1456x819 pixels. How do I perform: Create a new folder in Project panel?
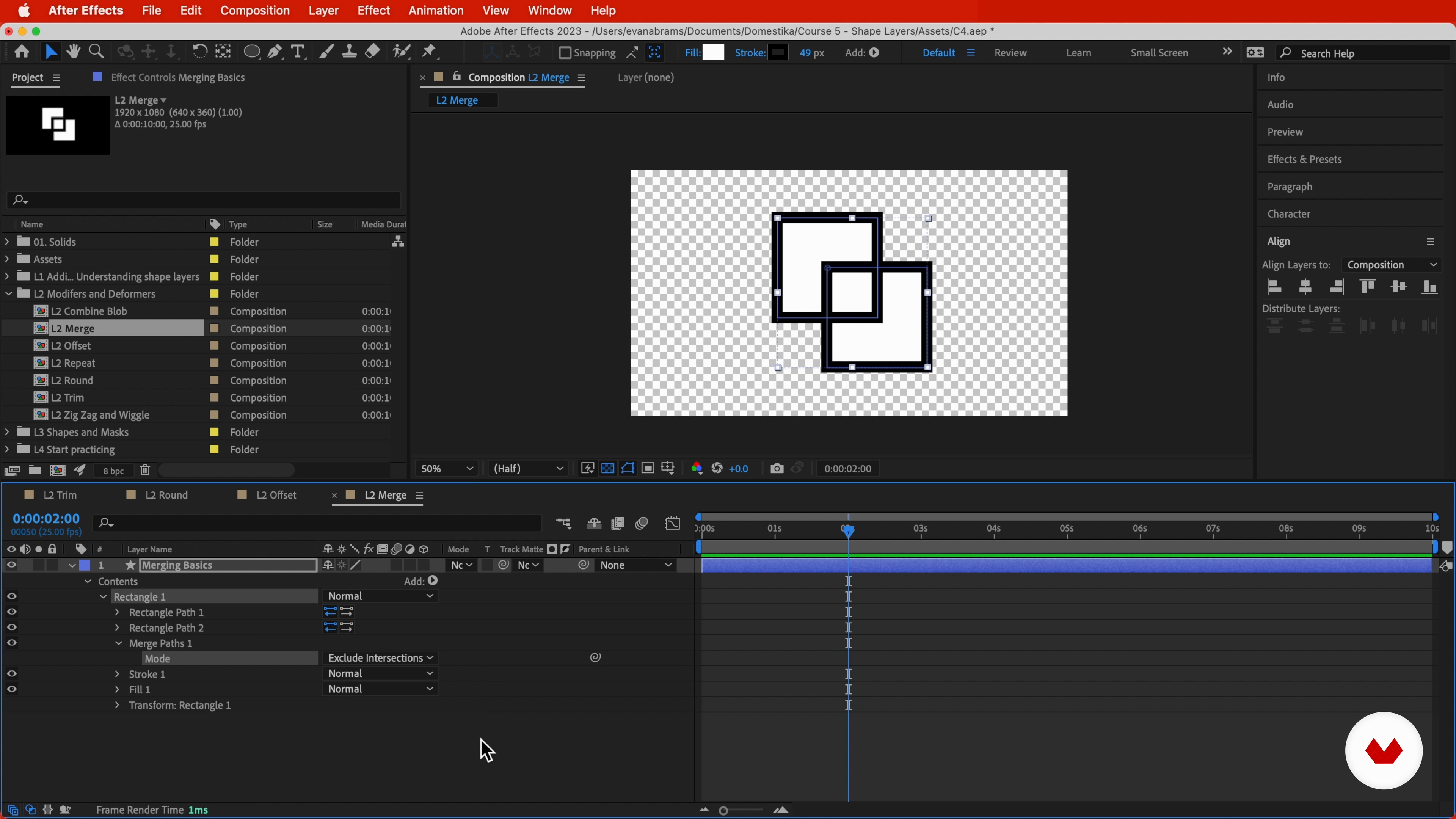pyautogui.click(x=35, y=471)
